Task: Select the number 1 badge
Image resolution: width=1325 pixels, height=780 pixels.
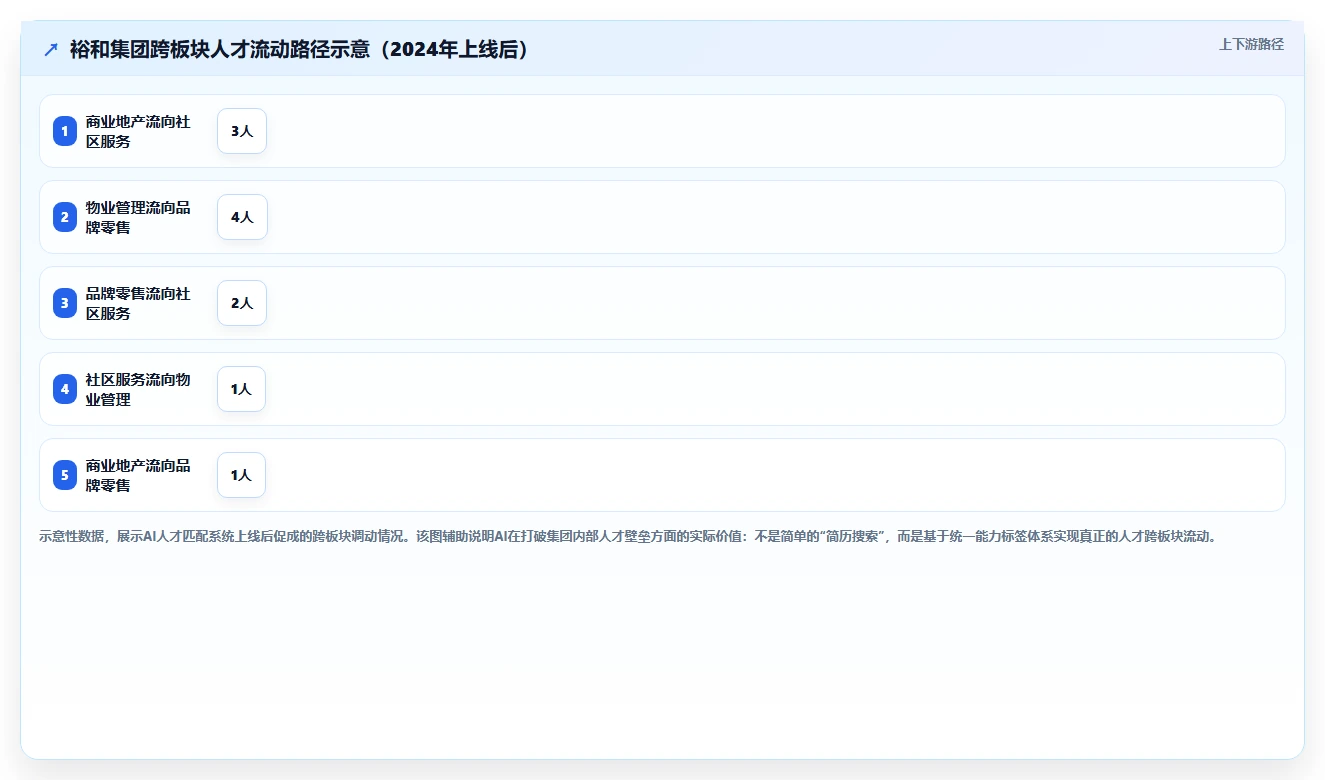Action: pos(65,131)
